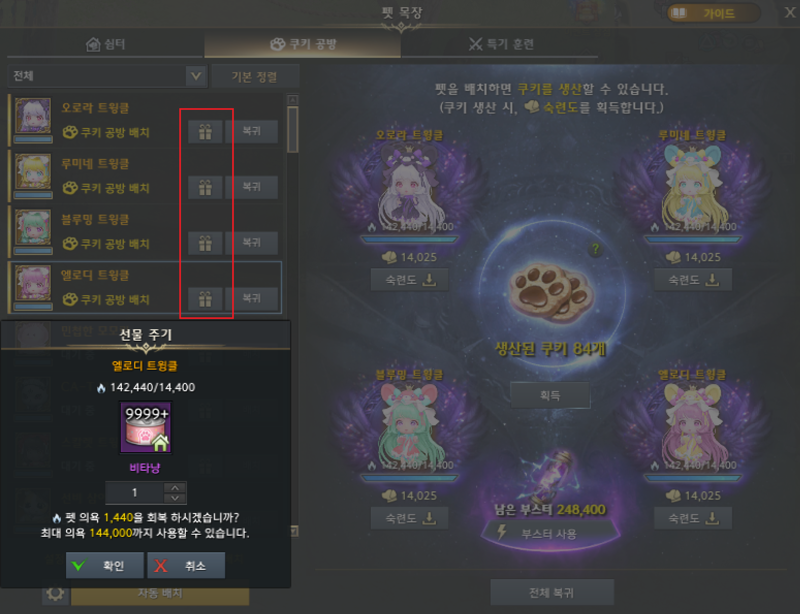Click gift icon for 블루밍 트윙클
The image size is (800, 614).
(205, 243)
